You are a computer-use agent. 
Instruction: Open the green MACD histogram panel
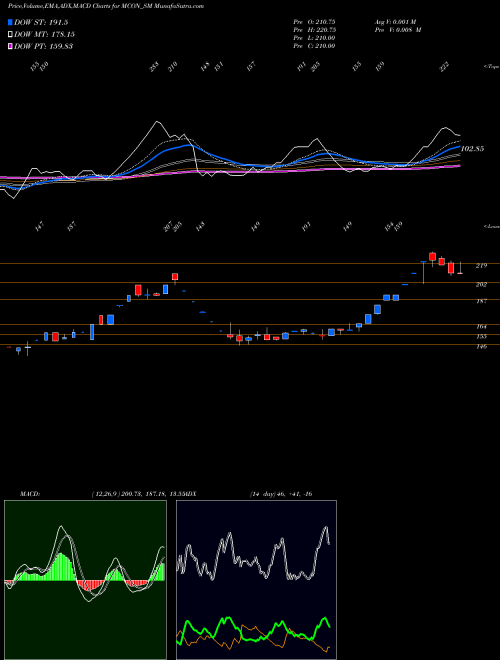(x=85, y=580)
